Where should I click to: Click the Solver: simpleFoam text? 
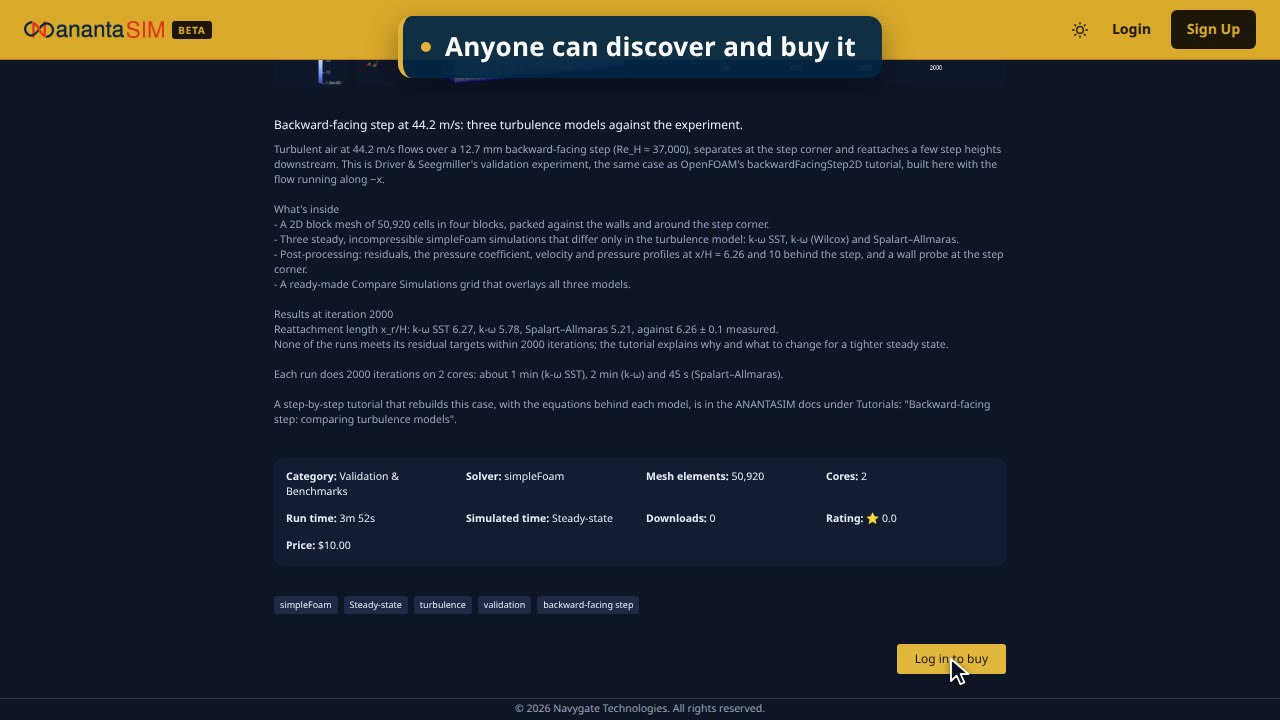coord(515,476)
